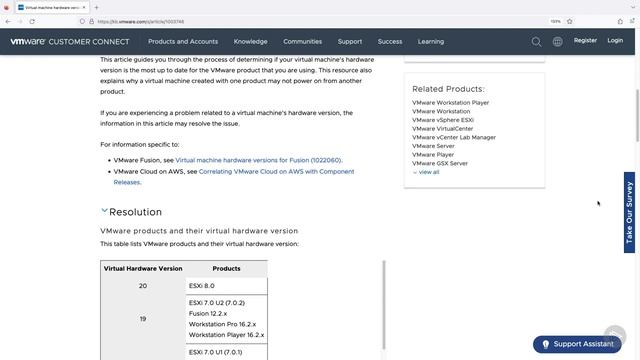Image resolution: width=640 pixels, height=360 pixels.
Task: Open the Success menu
Action: [x=390, y=42]
